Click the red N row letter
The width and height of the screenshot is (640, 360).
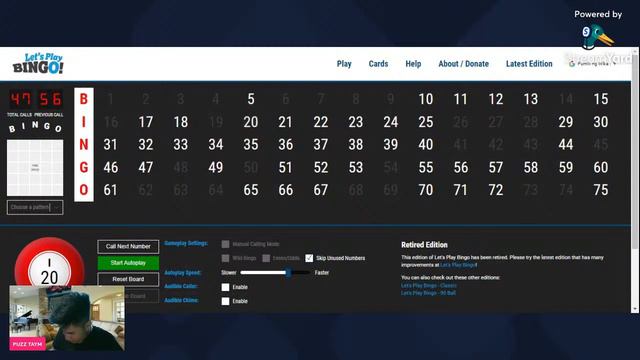pyautogui.click(x=84, y=144)
